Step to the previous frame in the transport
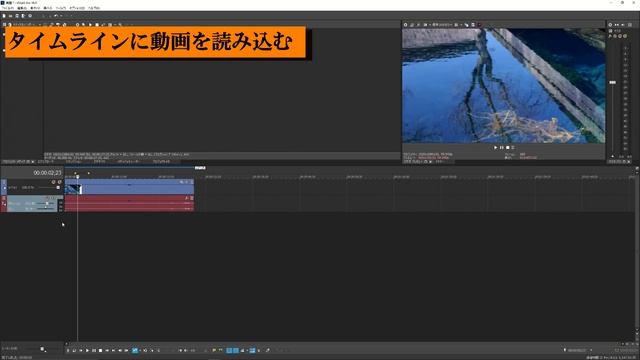The width and height of the screenshot is (640, 360). click(x=120, y=351)
